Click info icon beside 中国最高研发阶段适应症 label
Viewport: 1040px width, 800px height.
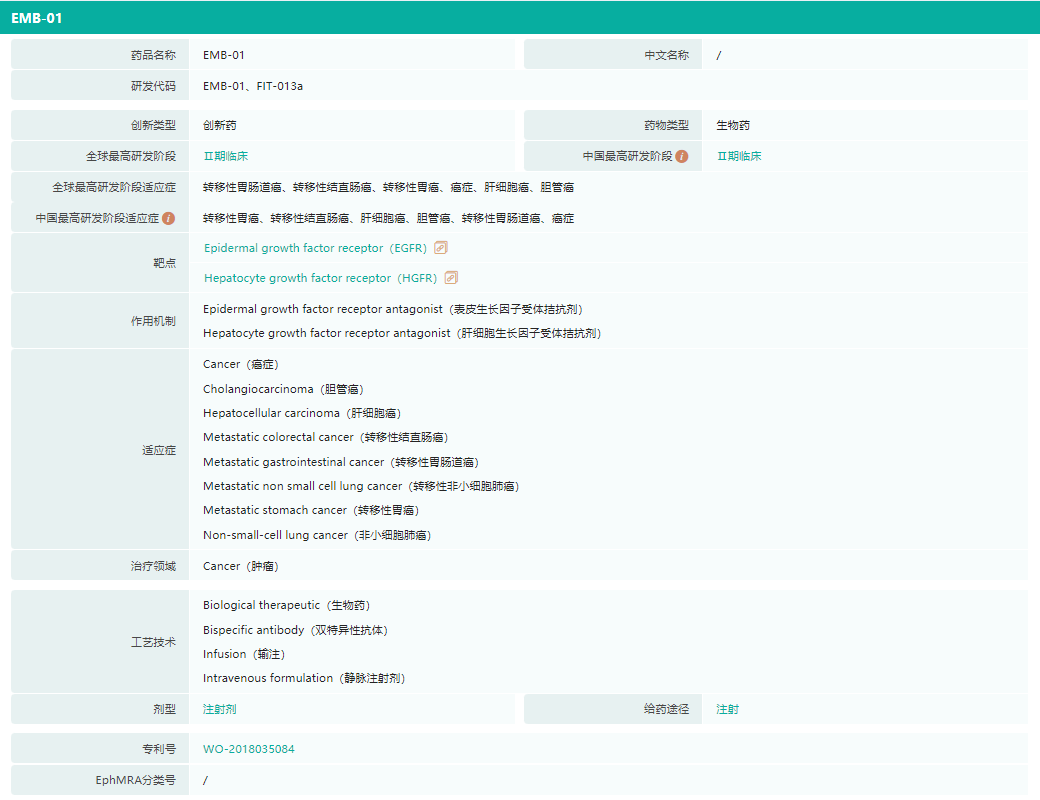(x=169, y=218)
